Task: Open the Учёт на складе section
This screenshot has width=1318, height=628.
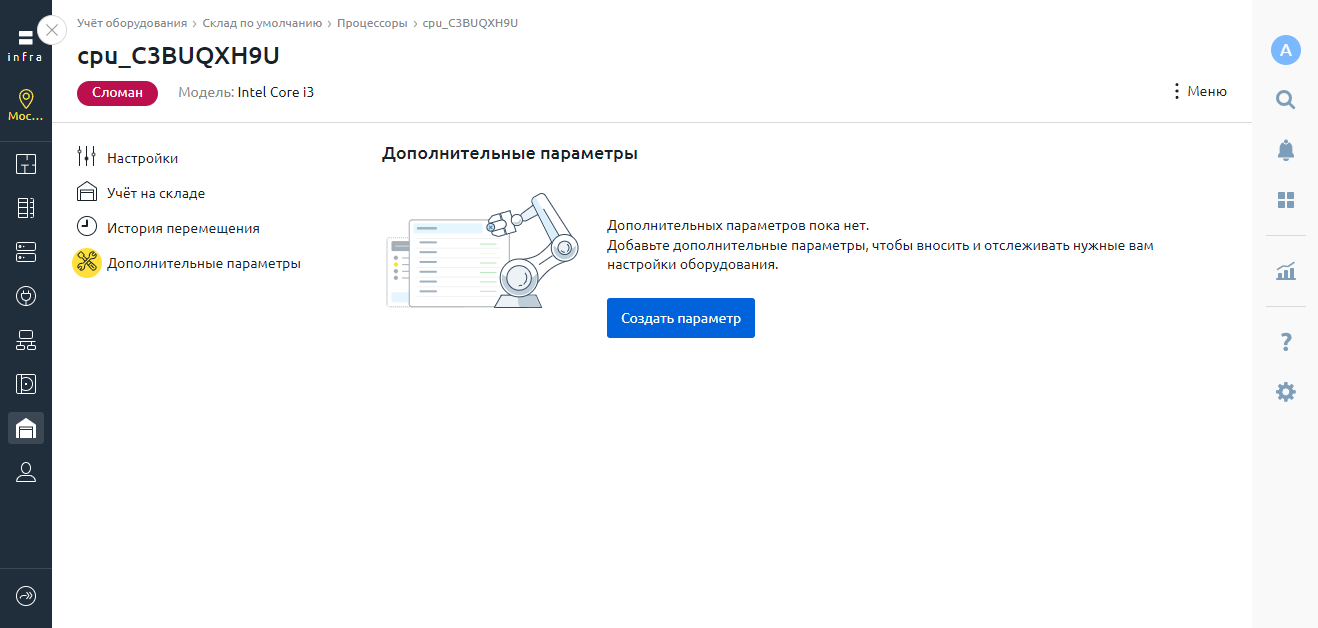Action: click(156, 193)
